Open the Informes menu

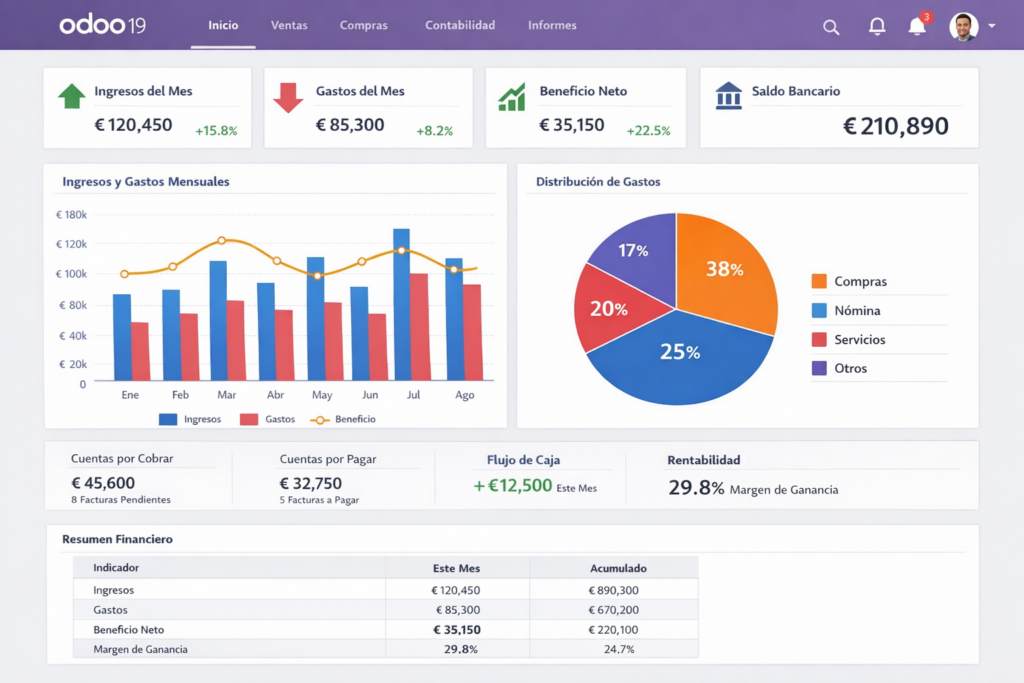pyautogui.click(x=551, y=26)
